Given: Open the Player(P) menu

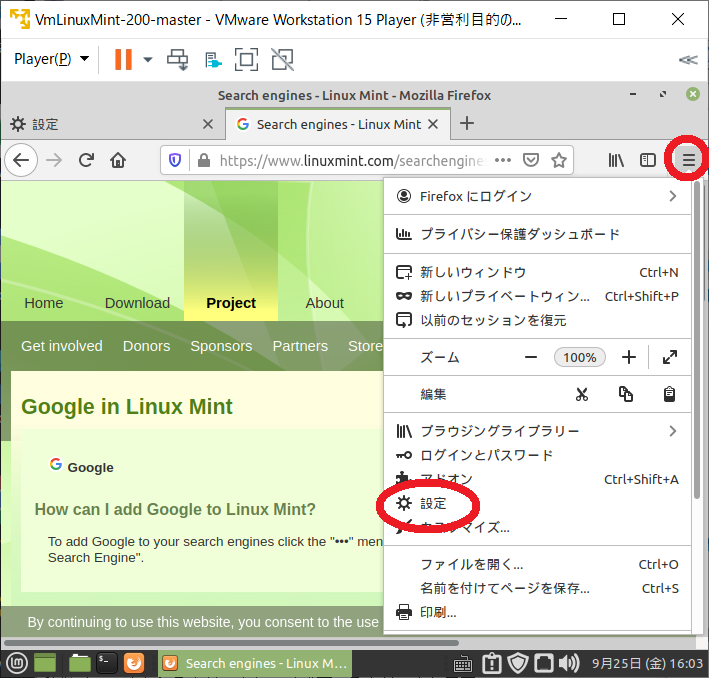Looking at the screenshot, I should click(51, 59).
